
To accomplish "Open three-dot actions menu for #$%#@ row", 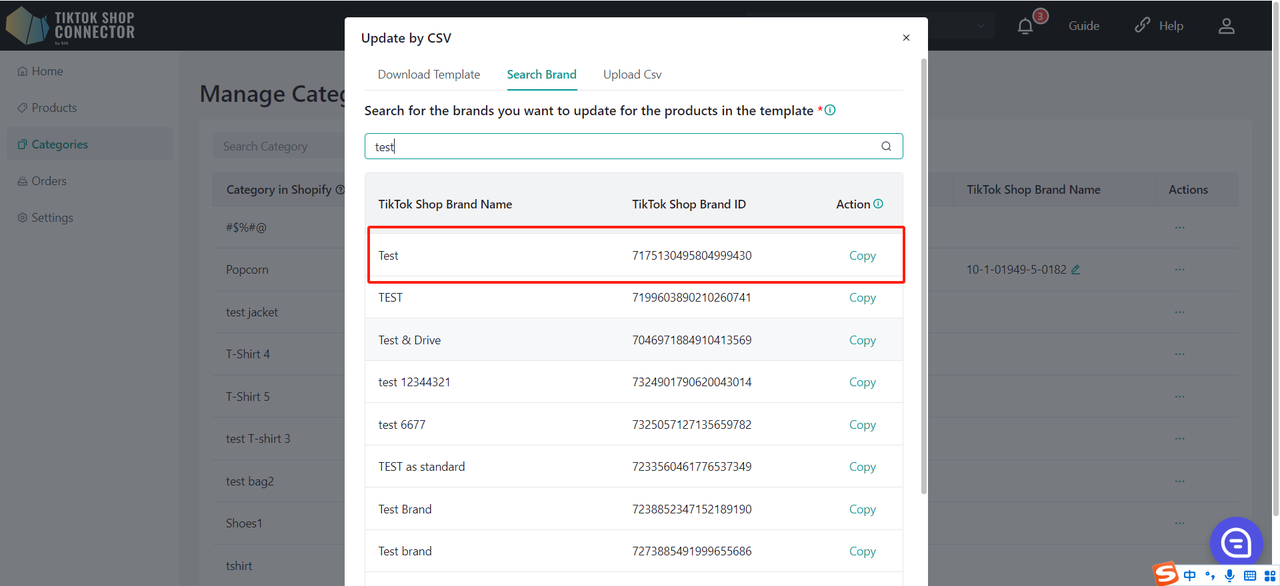I will (1180, 228).
